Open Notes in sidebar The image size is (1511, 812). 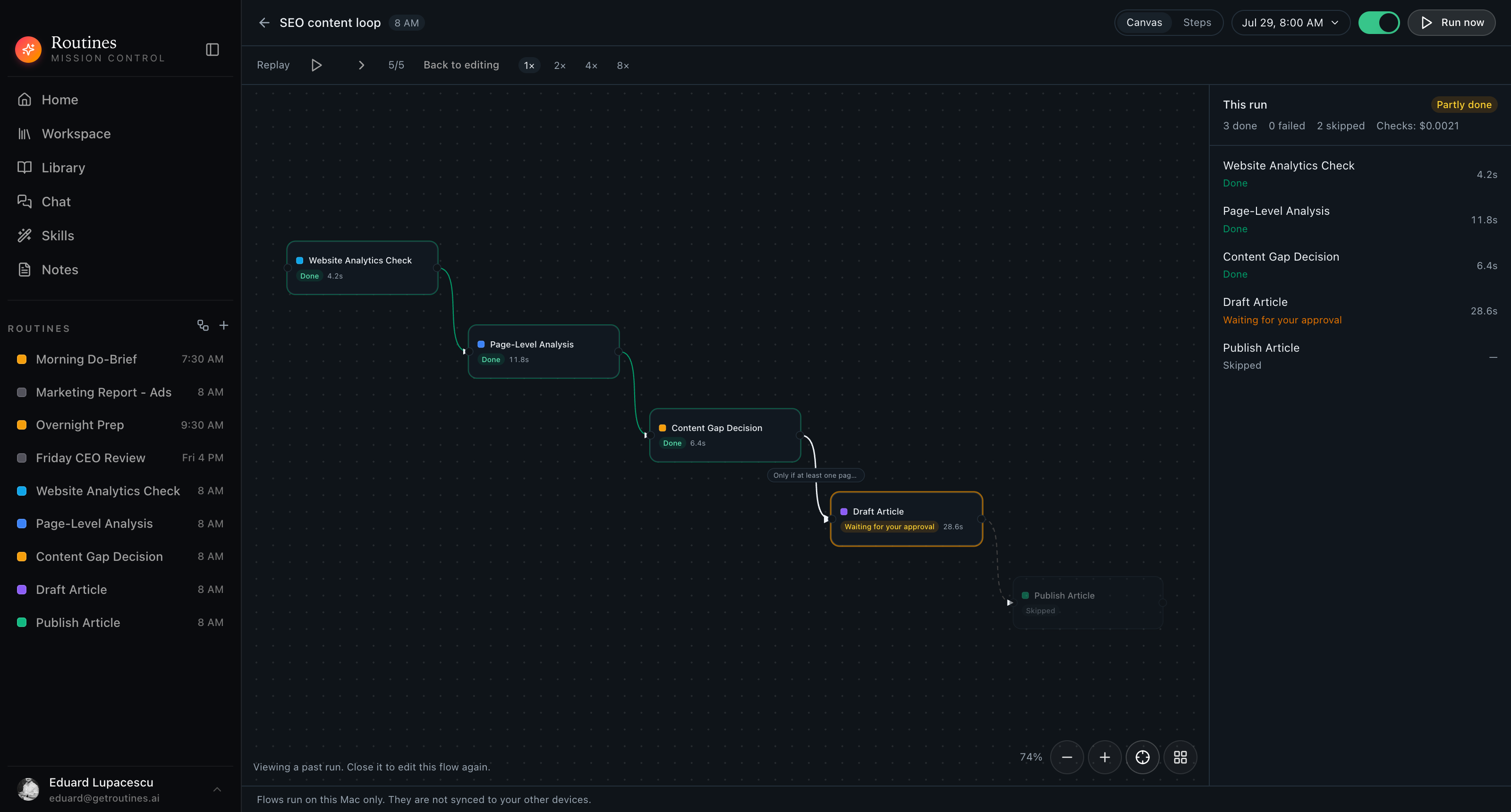120,270
